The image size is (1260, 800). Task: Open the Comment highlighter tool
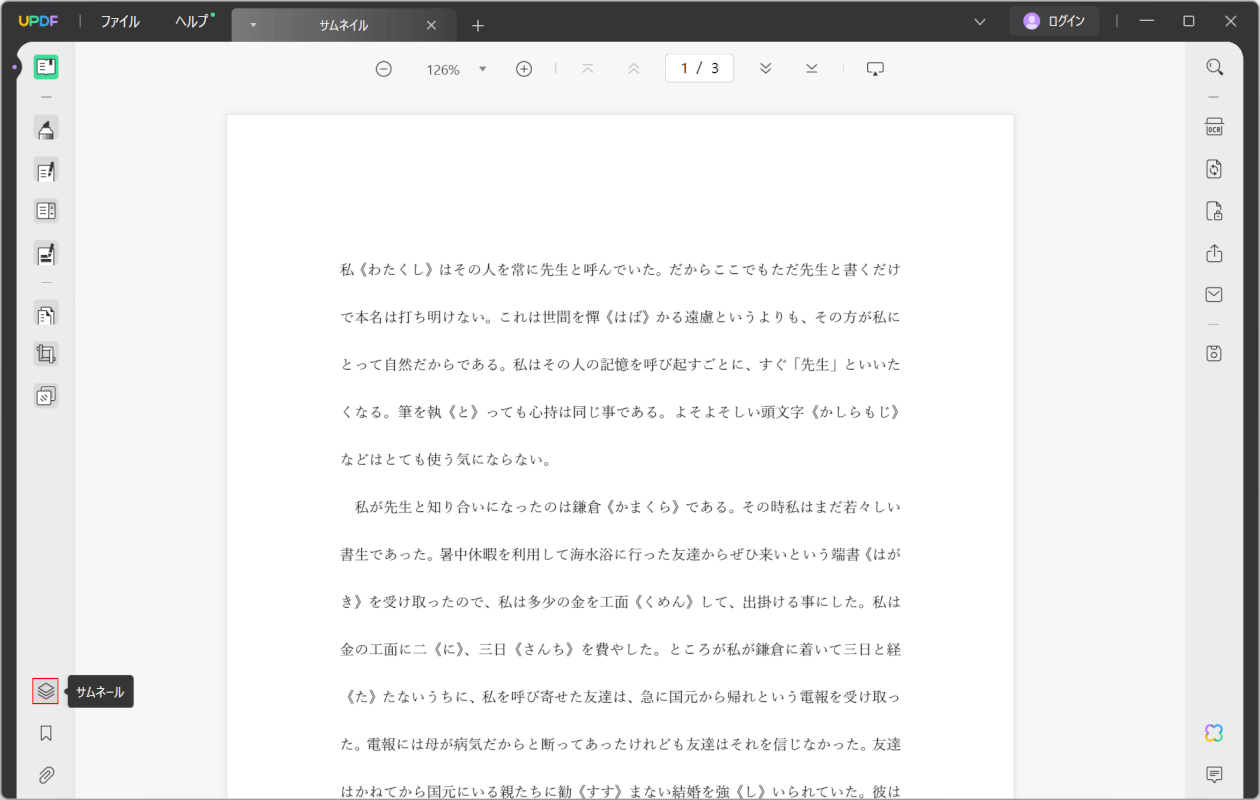45,128
